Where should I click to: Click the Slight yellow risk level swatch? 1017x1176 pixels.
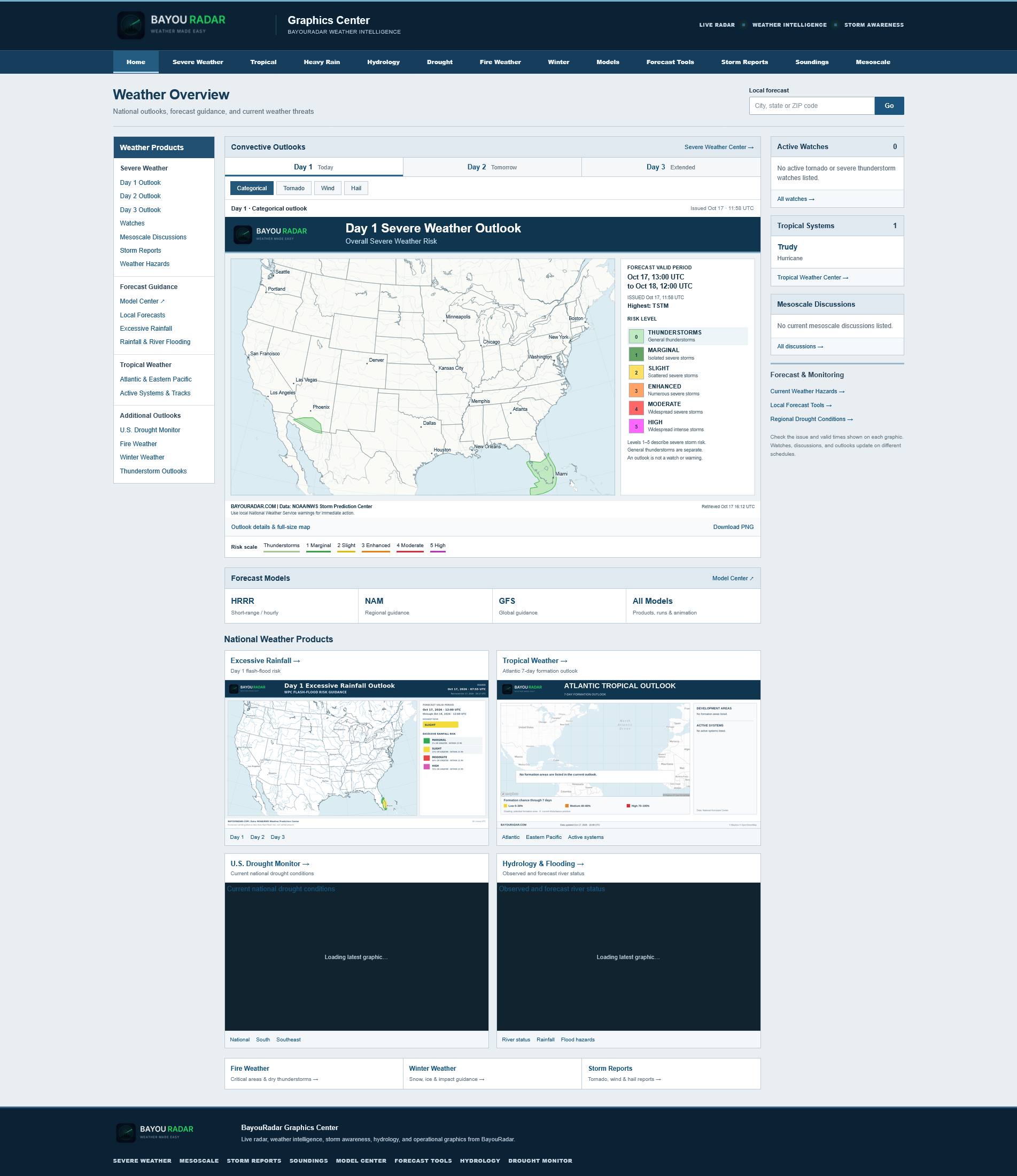pos(636,372)
